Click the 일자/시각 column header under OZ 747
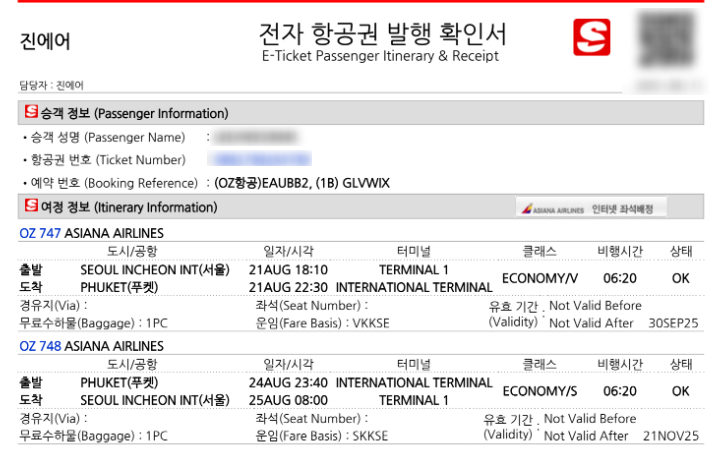 click(288, 251)
